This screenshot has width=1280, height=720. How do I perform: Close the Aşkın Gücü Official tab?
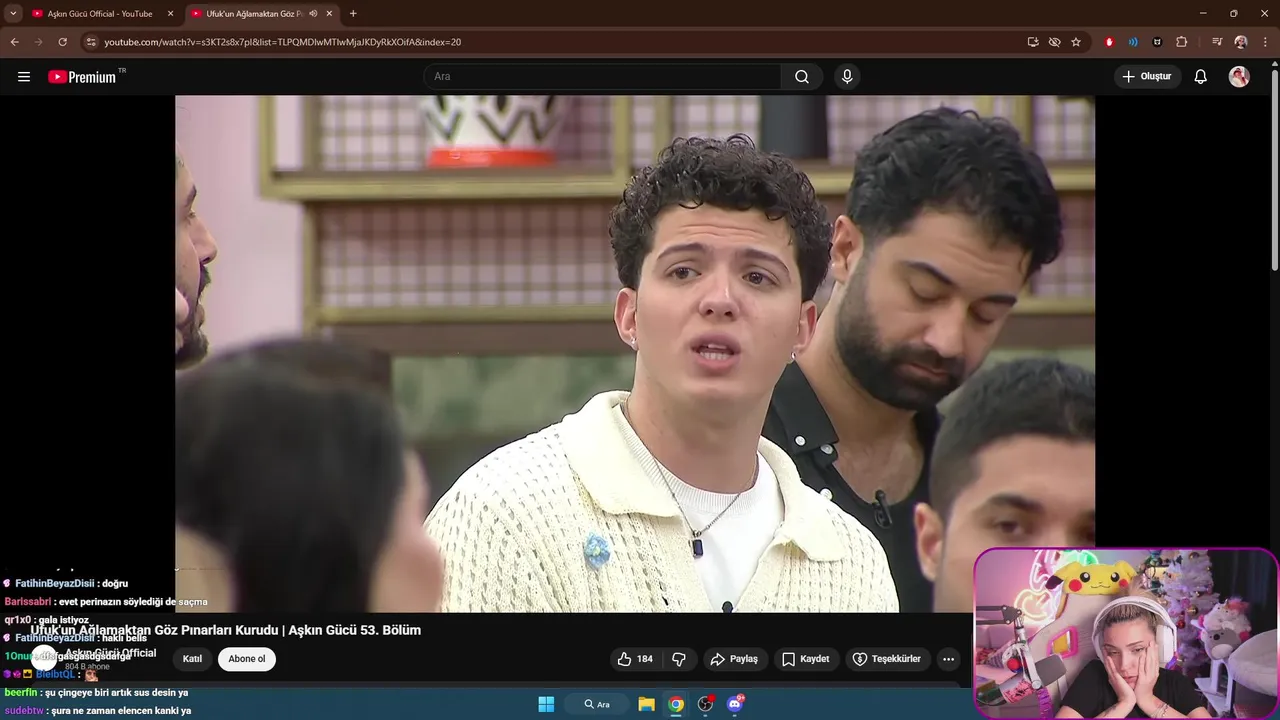(170, 14)
